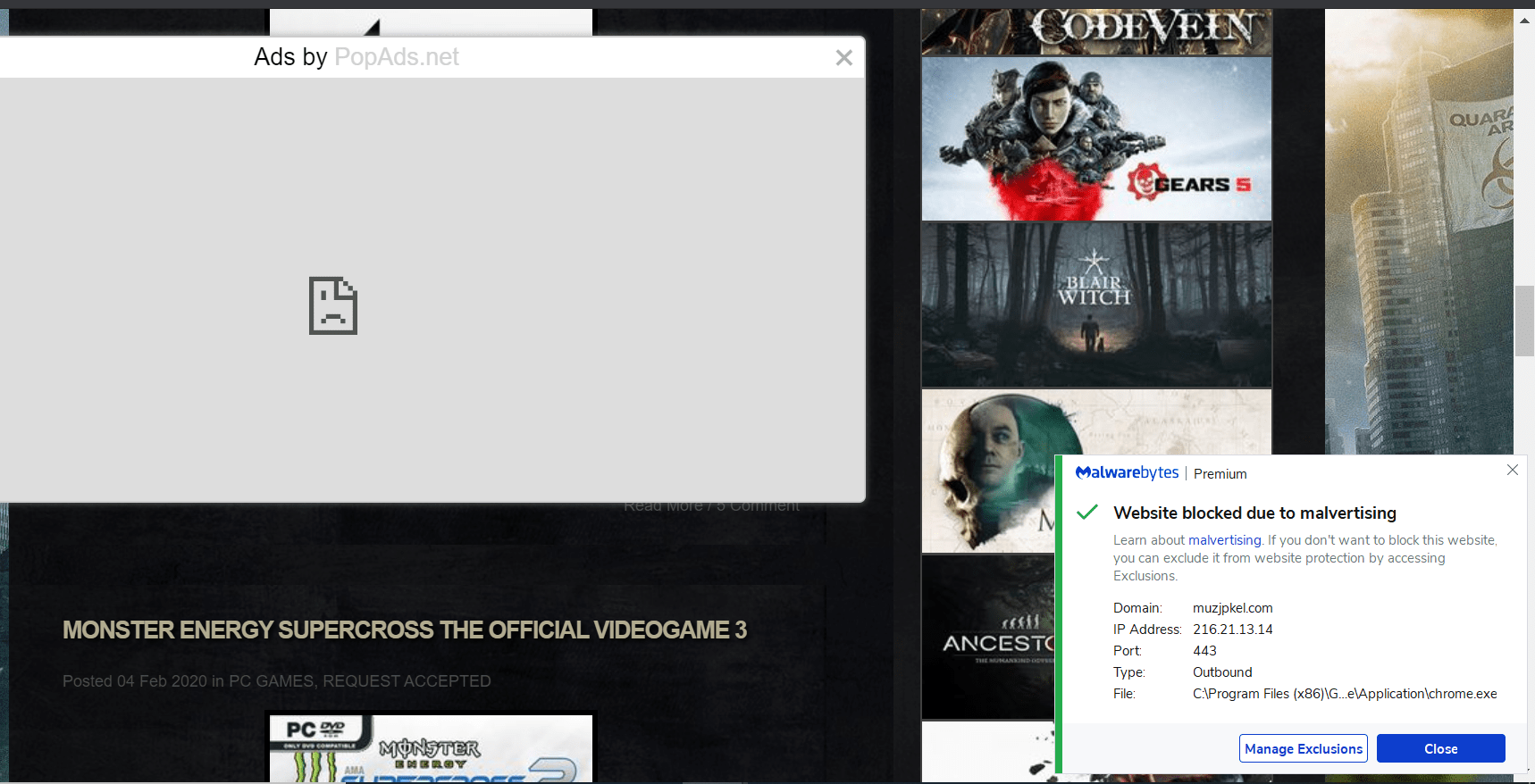Open the Blair Witch game thumbnail
The width and height of the screenshot is (1535, 784).
(1096, 304)
